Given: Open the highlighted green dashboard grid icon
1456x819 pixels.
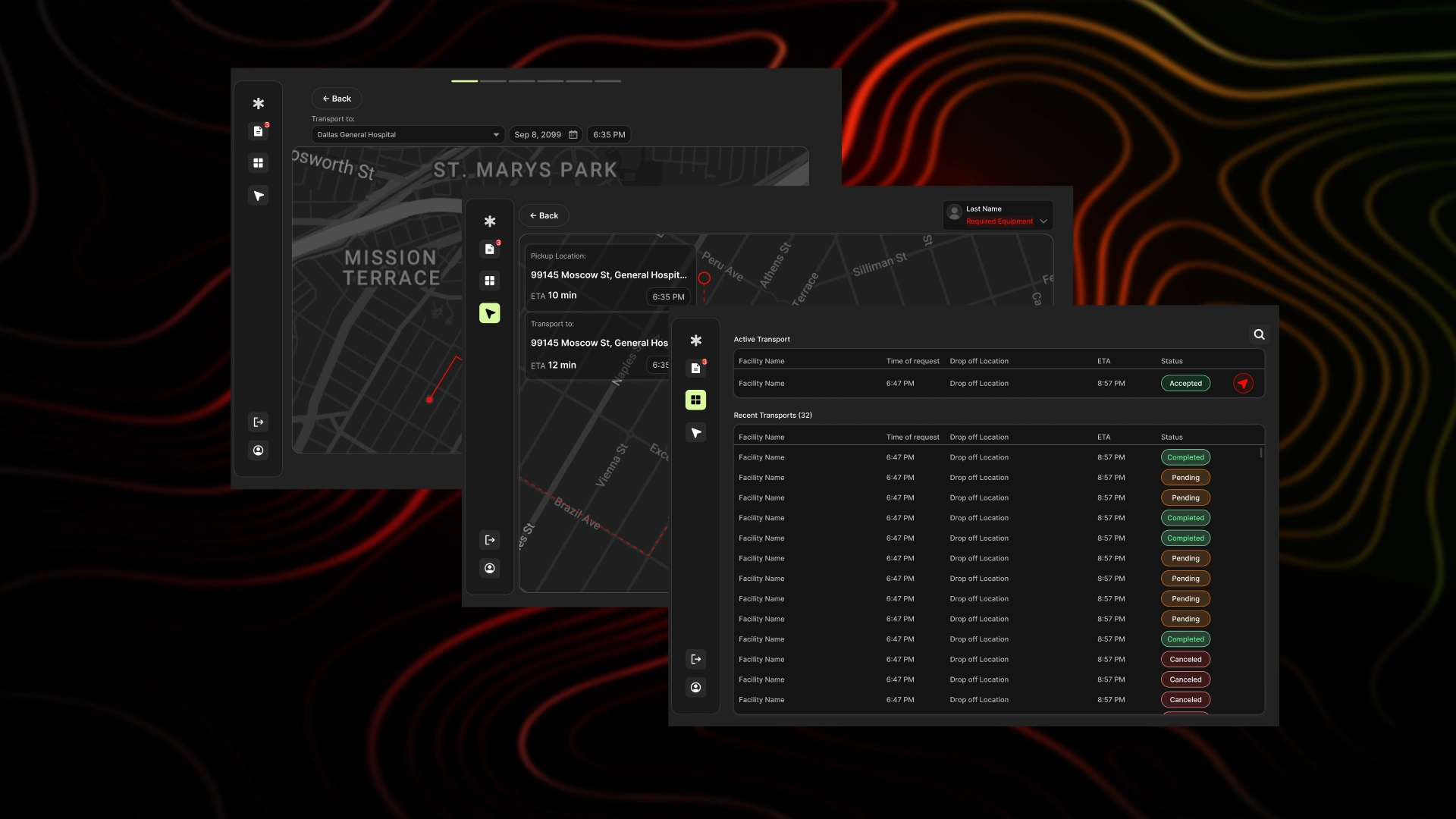Looking at the screenshot, I should pyautogui.click(x=695, y=400).
